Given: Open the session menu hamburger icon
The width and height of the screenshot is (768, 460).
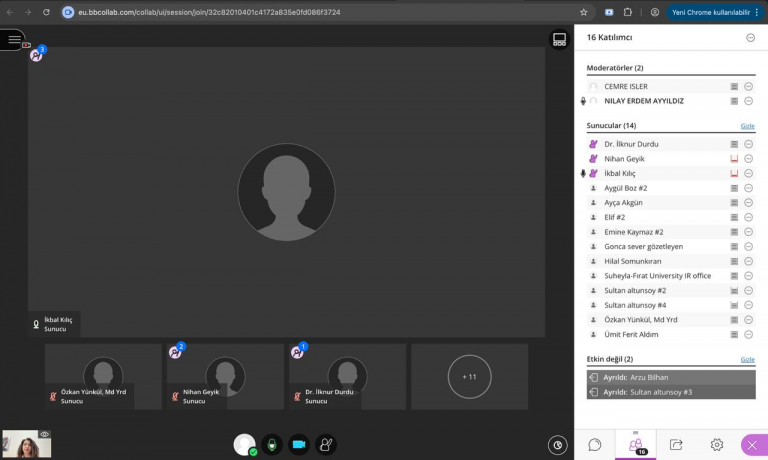Looking at the screenshot, I should click(14, 39).
